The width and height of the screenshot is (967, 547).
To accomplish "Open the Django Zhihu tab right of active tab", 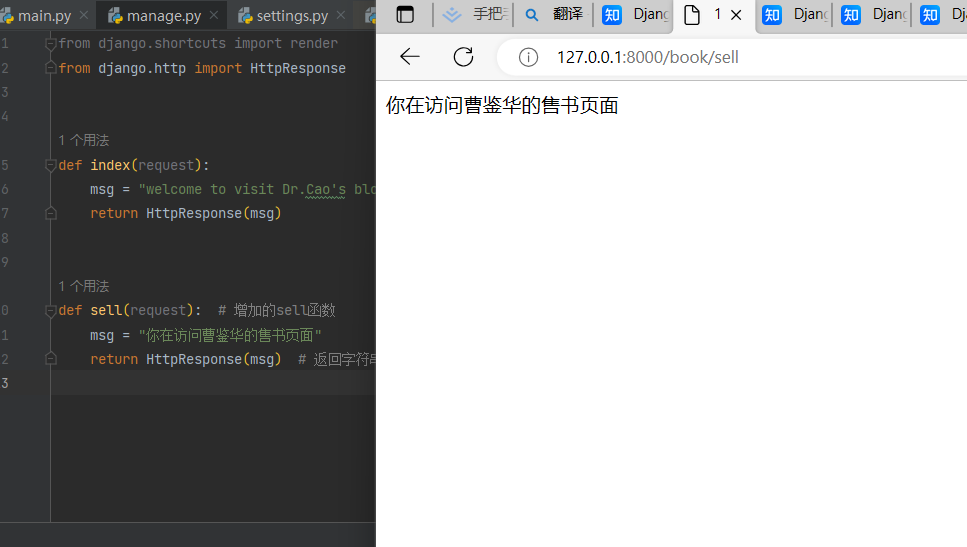I will 794,14.
